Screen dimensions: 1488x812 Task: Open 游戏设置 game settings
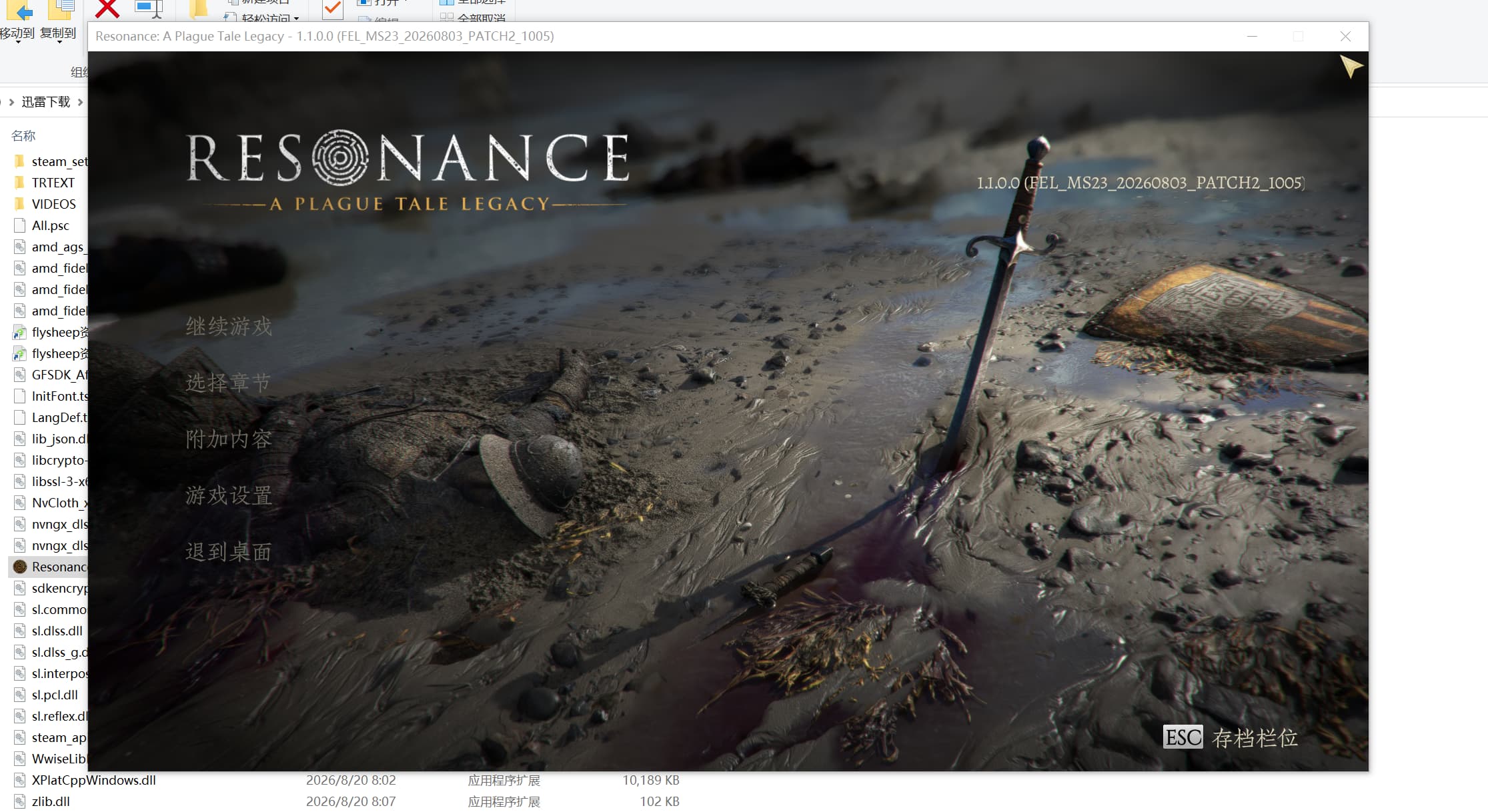point(229,495)
